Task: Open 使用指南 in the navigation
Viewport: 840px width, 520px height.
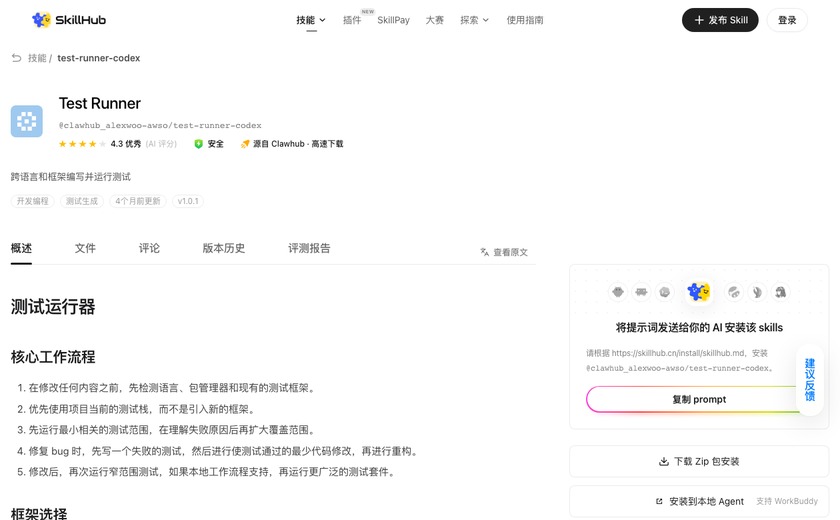Action: pyautogui.click(x=525, y=20)
